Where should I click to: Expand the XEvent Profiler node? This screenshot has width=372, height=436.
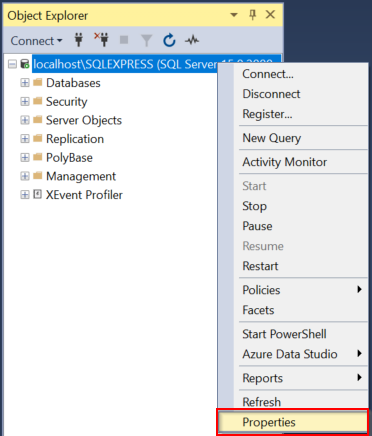tap(25, 194)
